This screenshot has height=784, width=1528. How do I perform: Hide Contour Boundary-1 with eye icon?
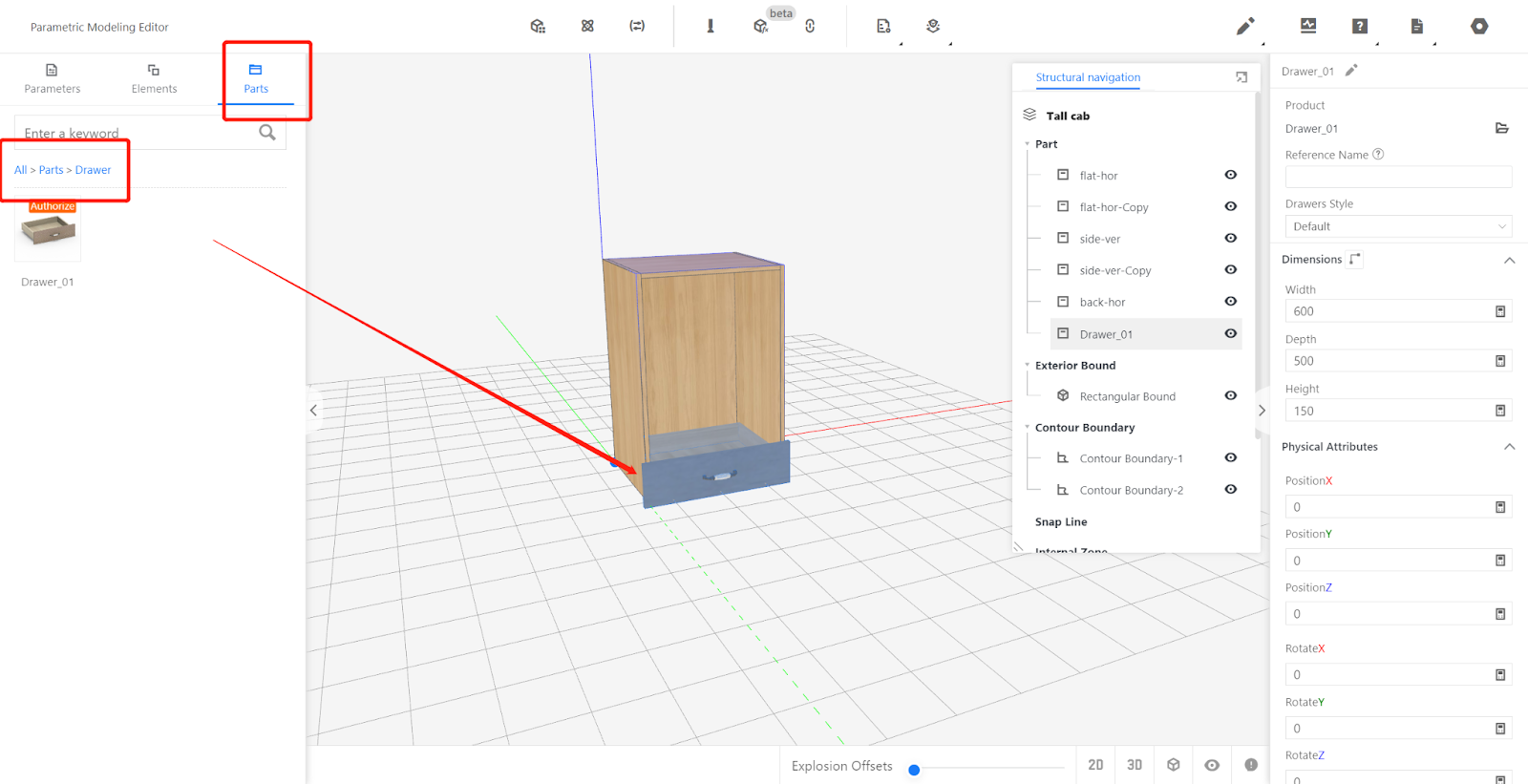coord(1231,457)
